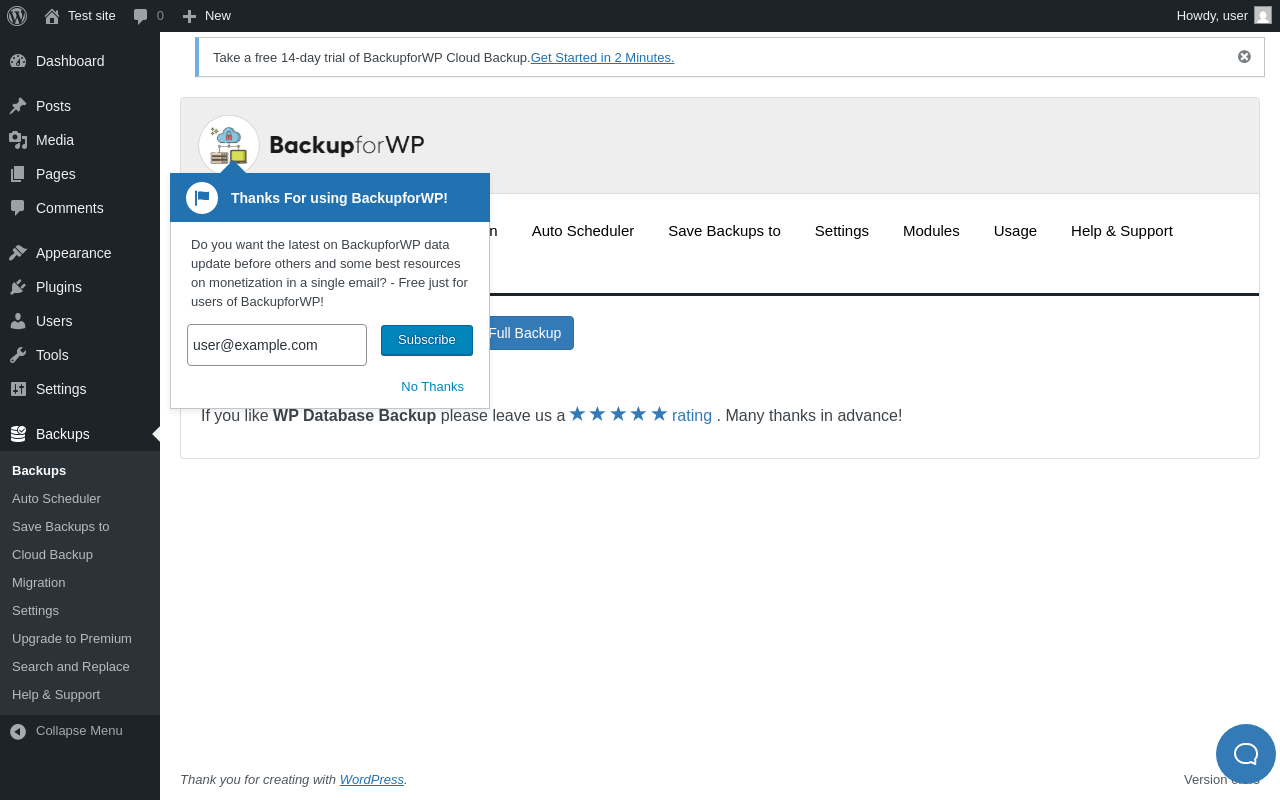This screenshot has width=1280, height=800.
Task: Select Backups in the sidebar submenu
Action: 39,471
